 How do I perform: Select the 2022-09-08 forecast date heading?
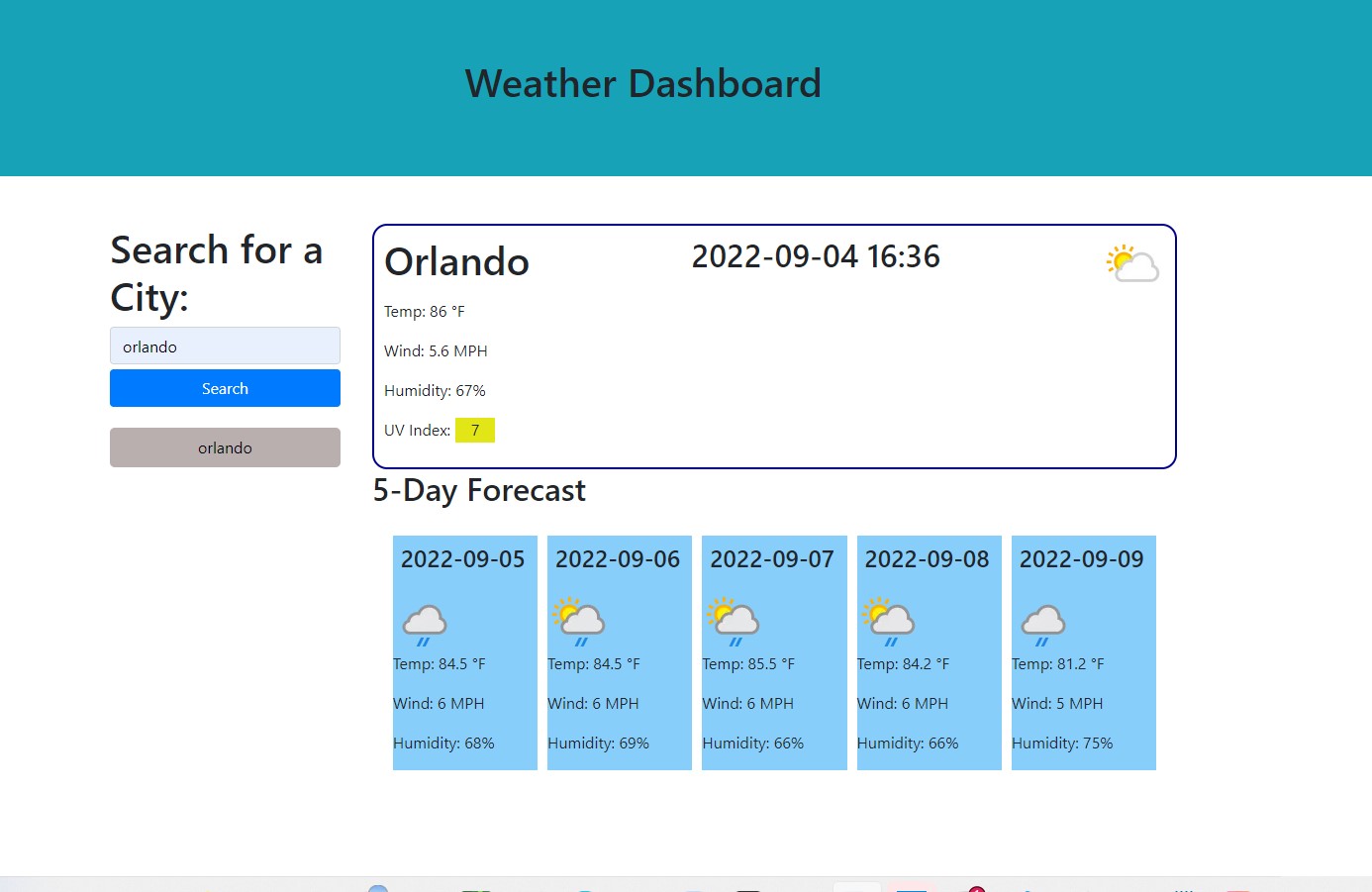click(927, 559)
